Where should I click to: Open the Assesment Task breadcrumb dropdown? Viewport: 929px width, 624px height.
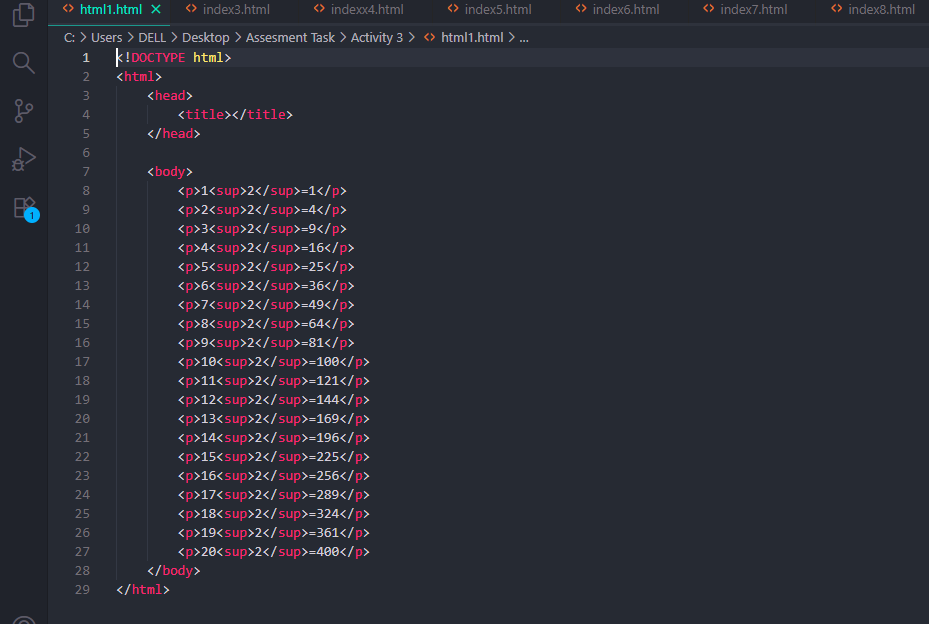coord(290,37)
